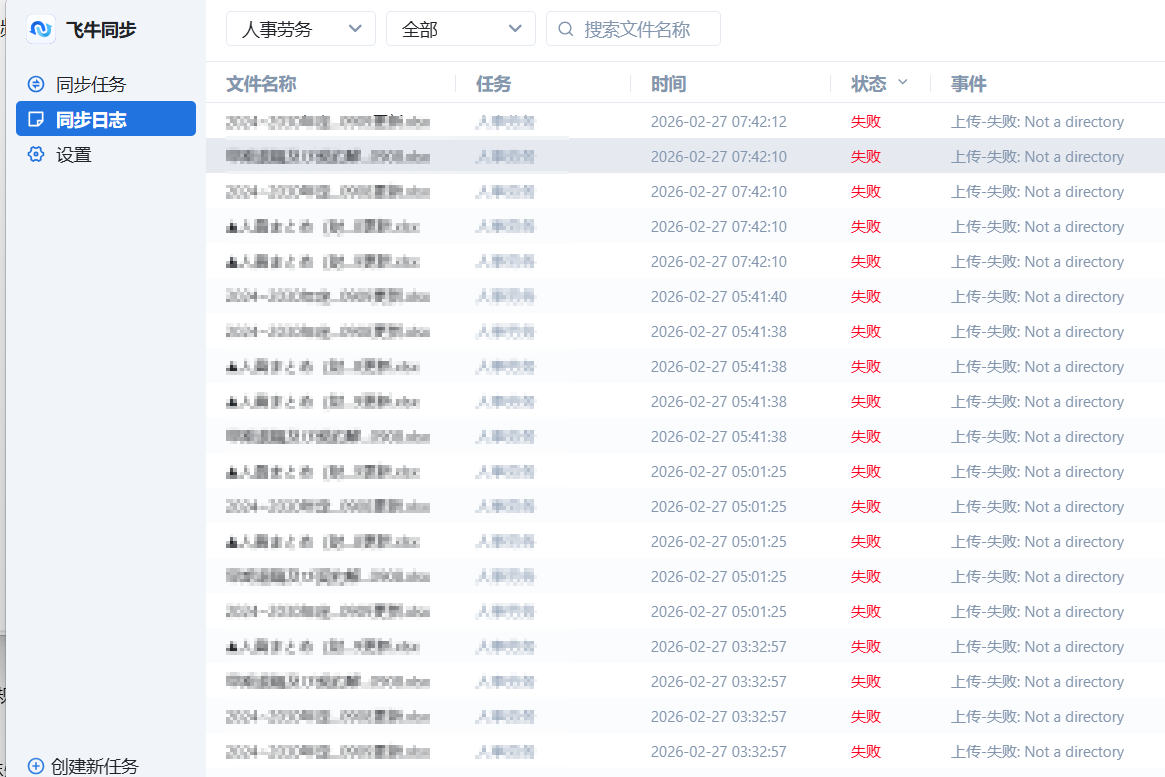Click the 创建新任务 action at bottom
Screen dimensions: 1165x777
pos(92,766)
